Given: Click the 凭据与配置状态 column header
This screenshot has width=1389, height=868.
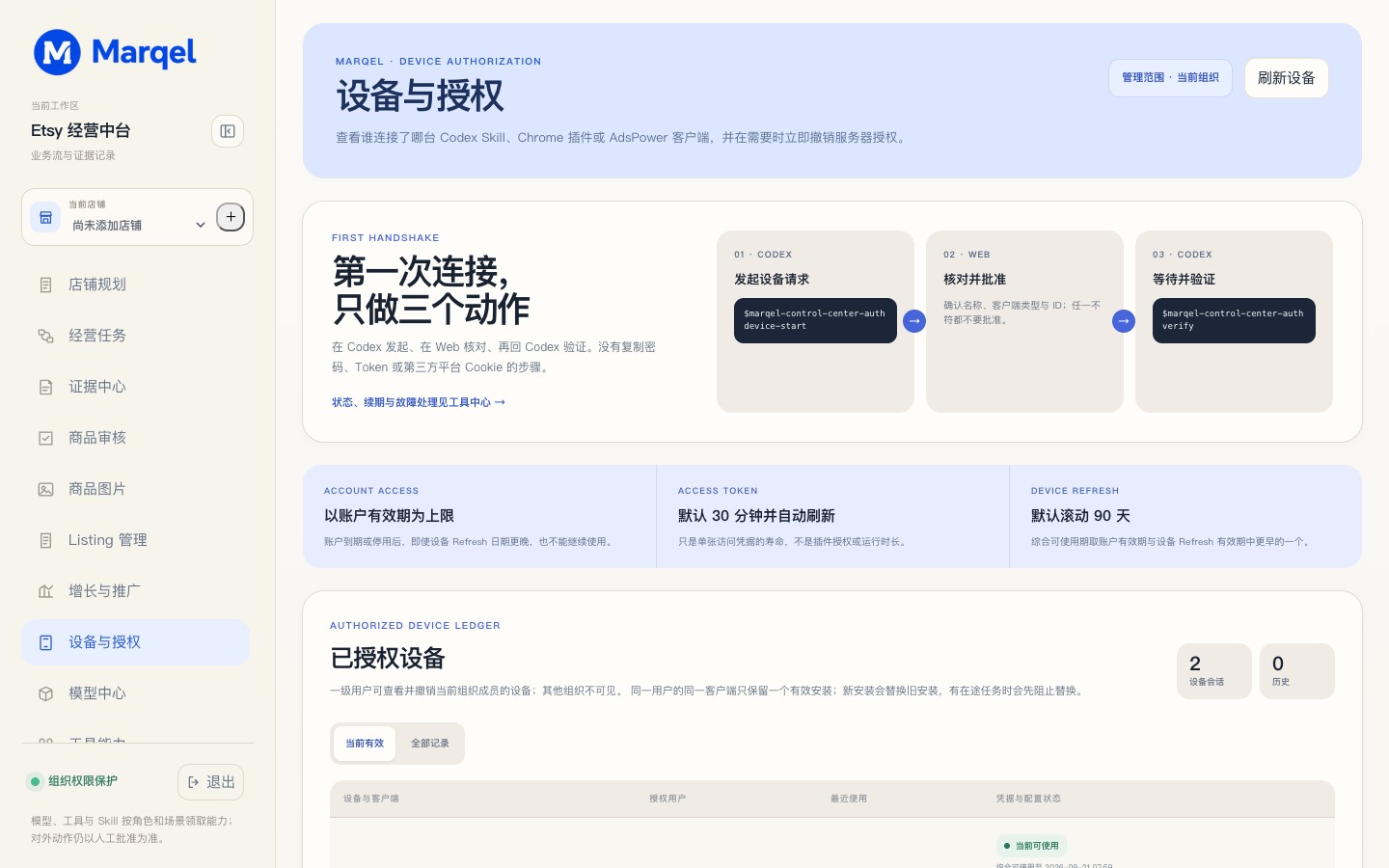Looking at the screenshot, I should pyautogui.click(x=1028, y=799).
